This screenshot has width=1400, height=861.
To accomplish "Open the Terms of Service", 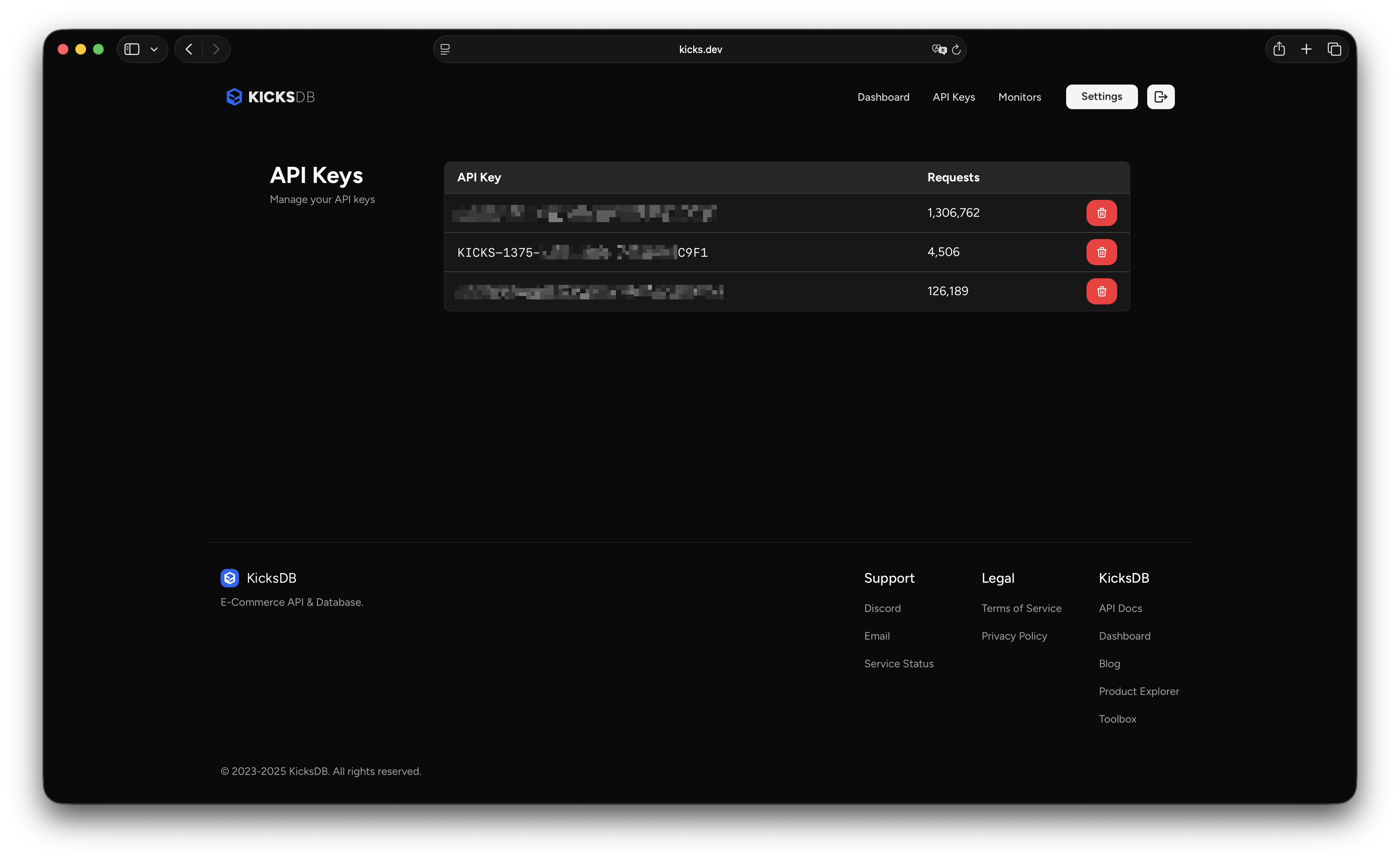I will (1021, 608).
